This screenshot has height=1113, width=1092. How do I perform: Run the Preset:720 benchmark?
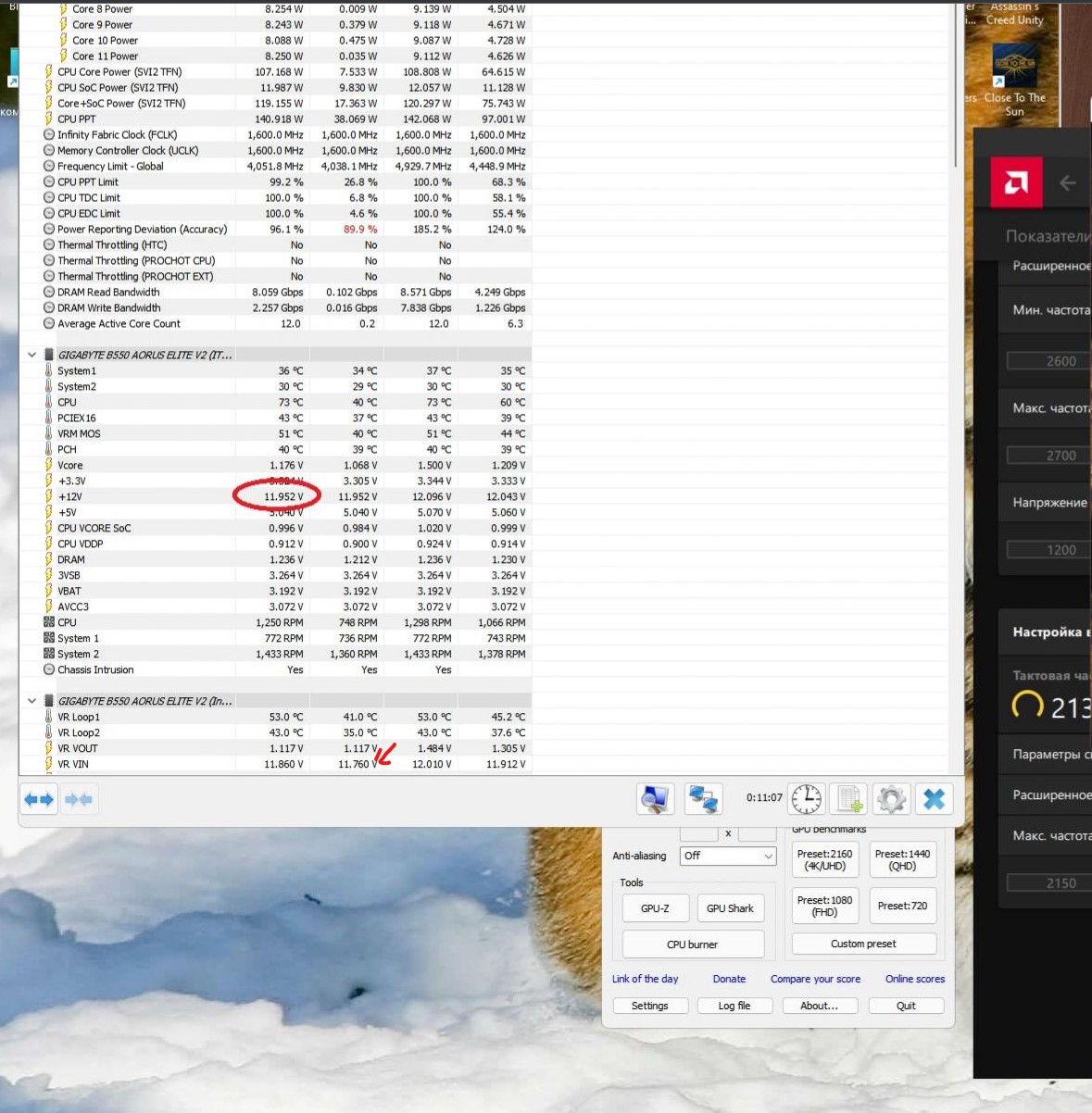pos(902,906)
